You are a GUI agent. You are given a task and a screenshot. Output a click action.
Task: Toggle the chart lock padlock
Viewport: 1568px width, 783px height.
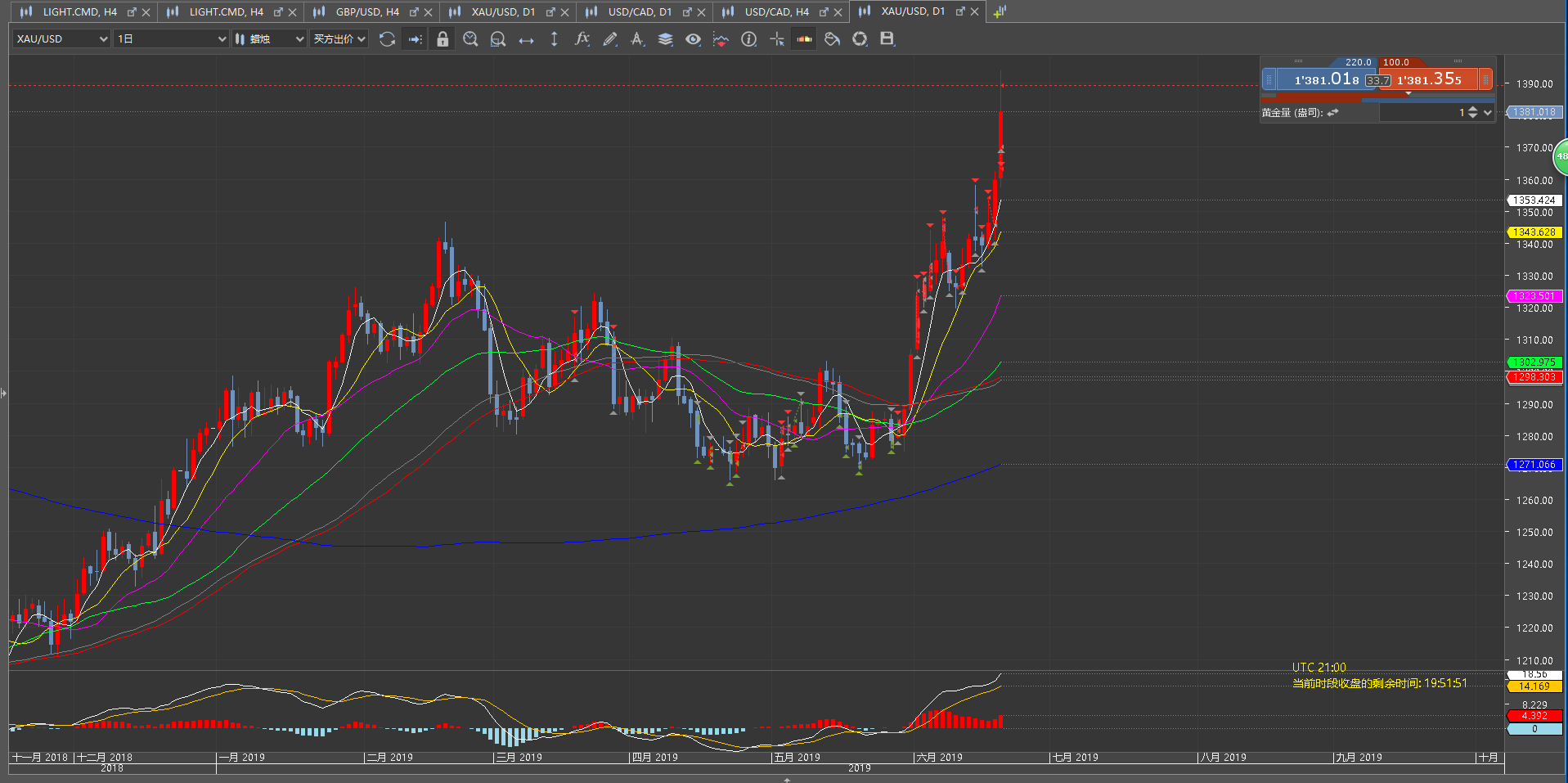[x=443, y=39]
